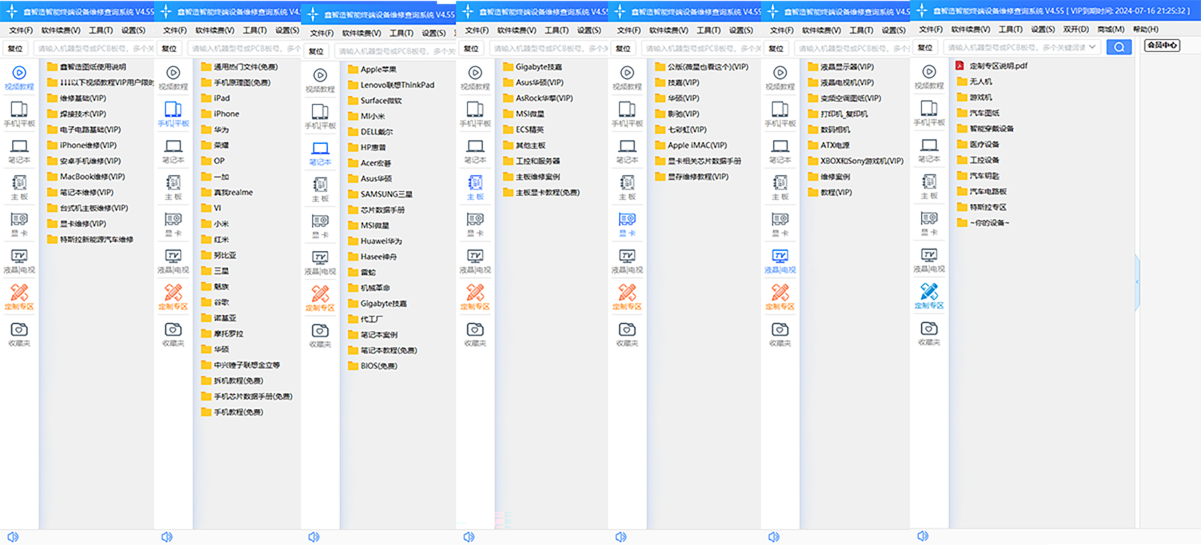1201x545 pixels.
Task: Open 定制专区 icon in window listing 七彩虹(VIP)
Action: [x=628, y=293]
